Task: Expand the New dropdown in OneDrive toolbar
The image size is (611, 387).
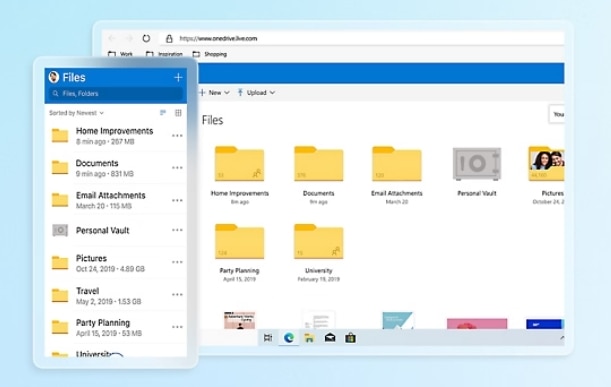Action: click(x=214, y=93)
